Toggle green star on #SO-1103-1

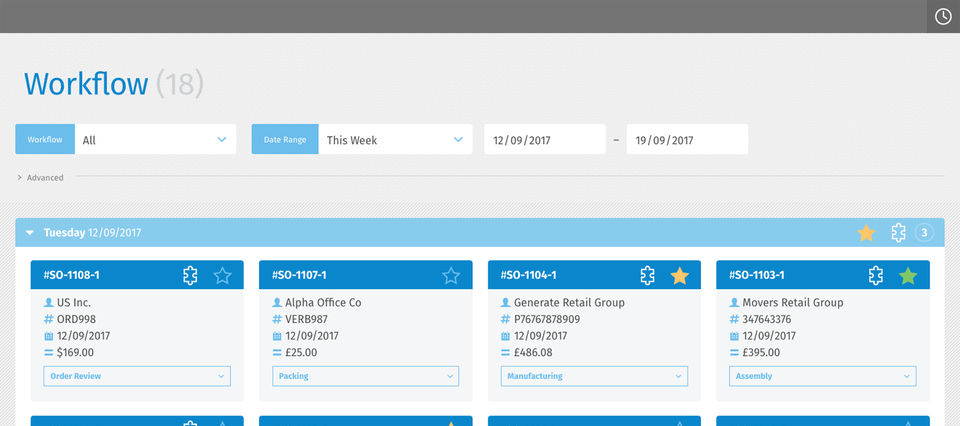pos(908,276)
